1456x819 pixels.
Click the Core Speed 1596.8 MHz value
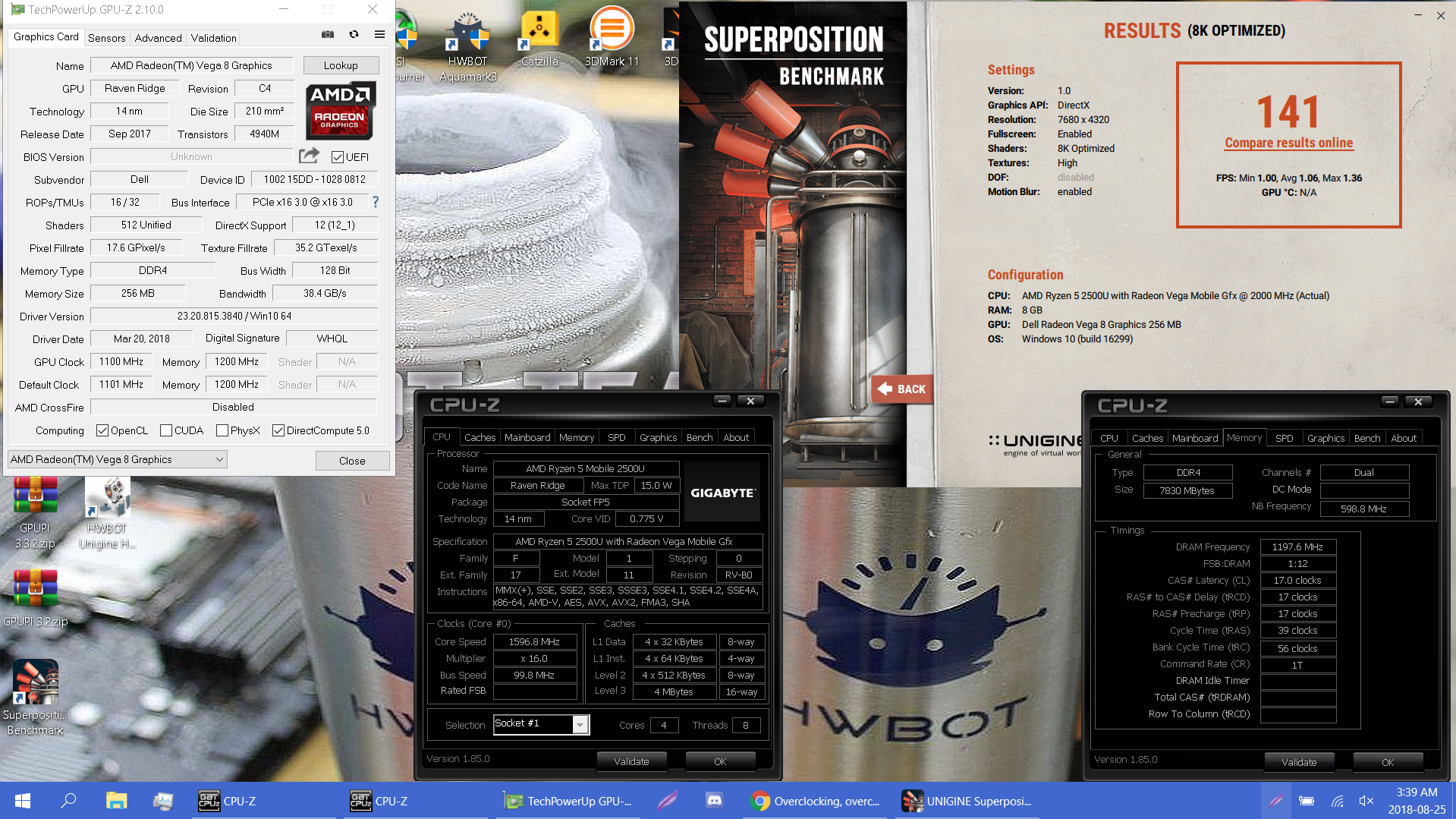click(534, 641)
